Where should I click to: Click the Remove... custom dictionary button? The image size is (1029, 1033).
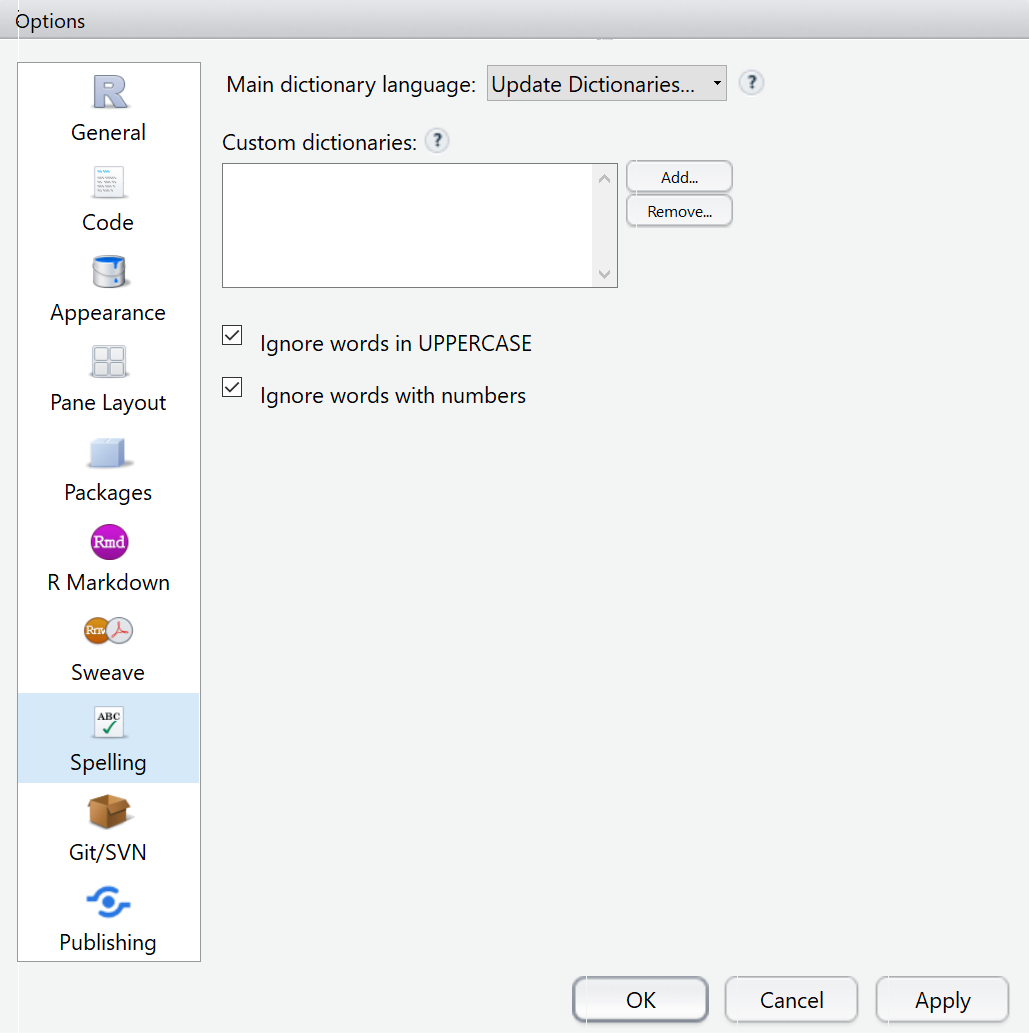click(679, 211)
